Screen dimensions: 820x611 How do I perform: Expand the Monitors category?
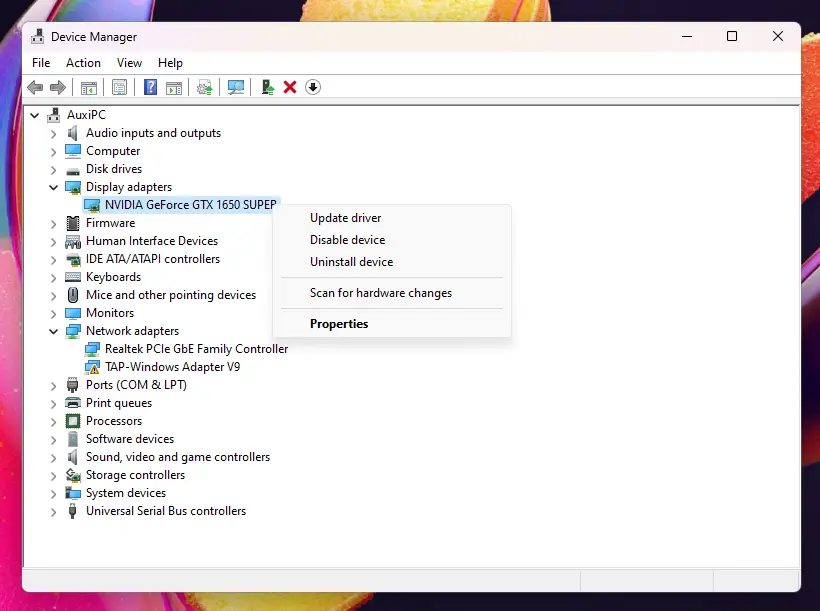tap(53, 313)
